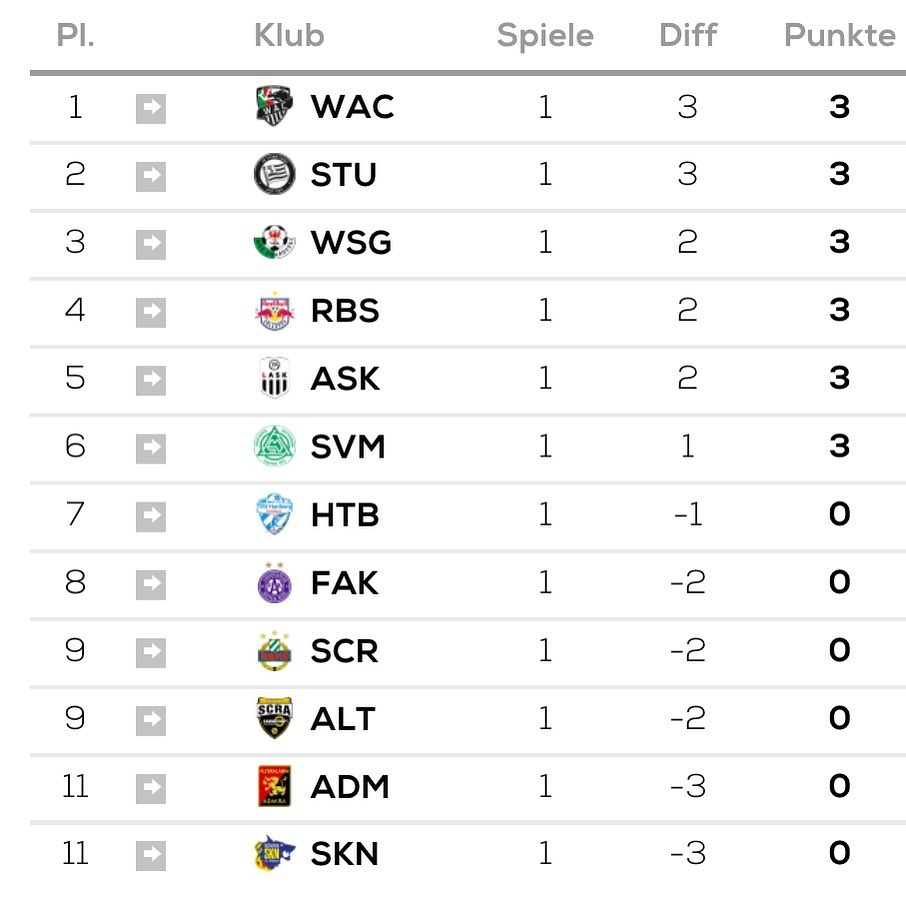Click trend arrow icon in SKN row
906x906 pixels.
[151, 856]
